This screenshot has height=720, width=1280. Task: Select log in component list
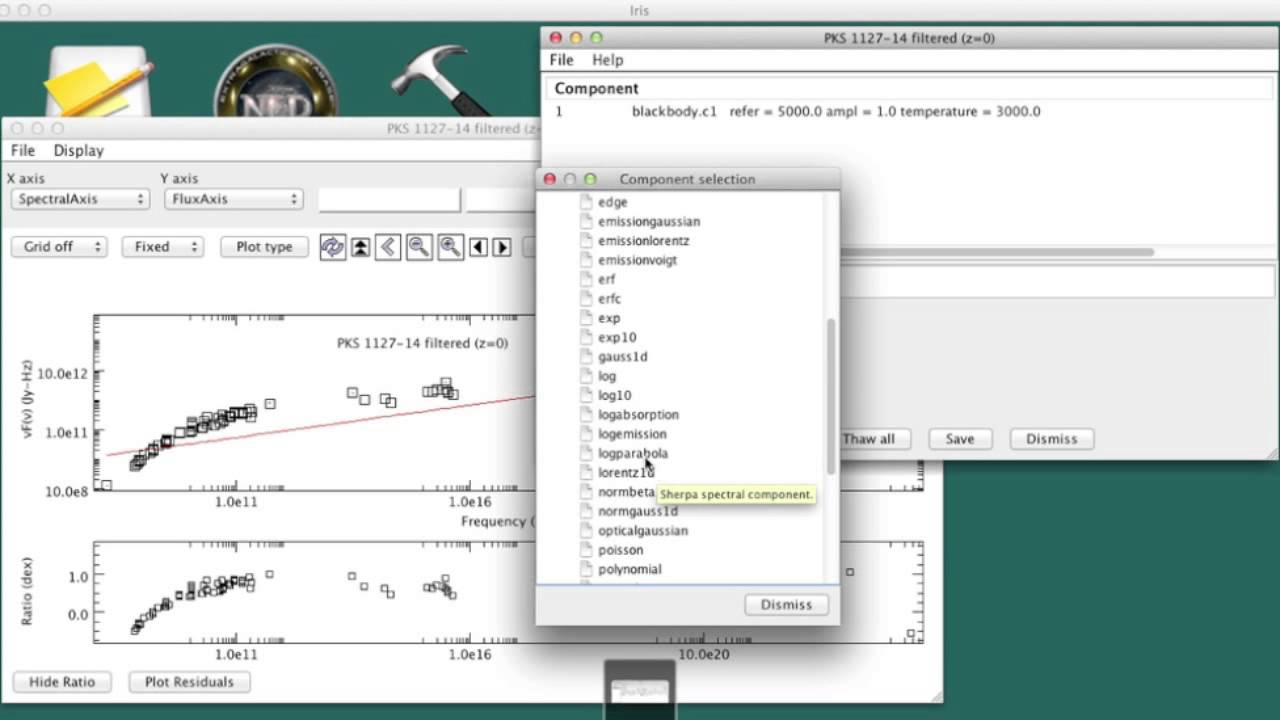[x=607, y=376]
